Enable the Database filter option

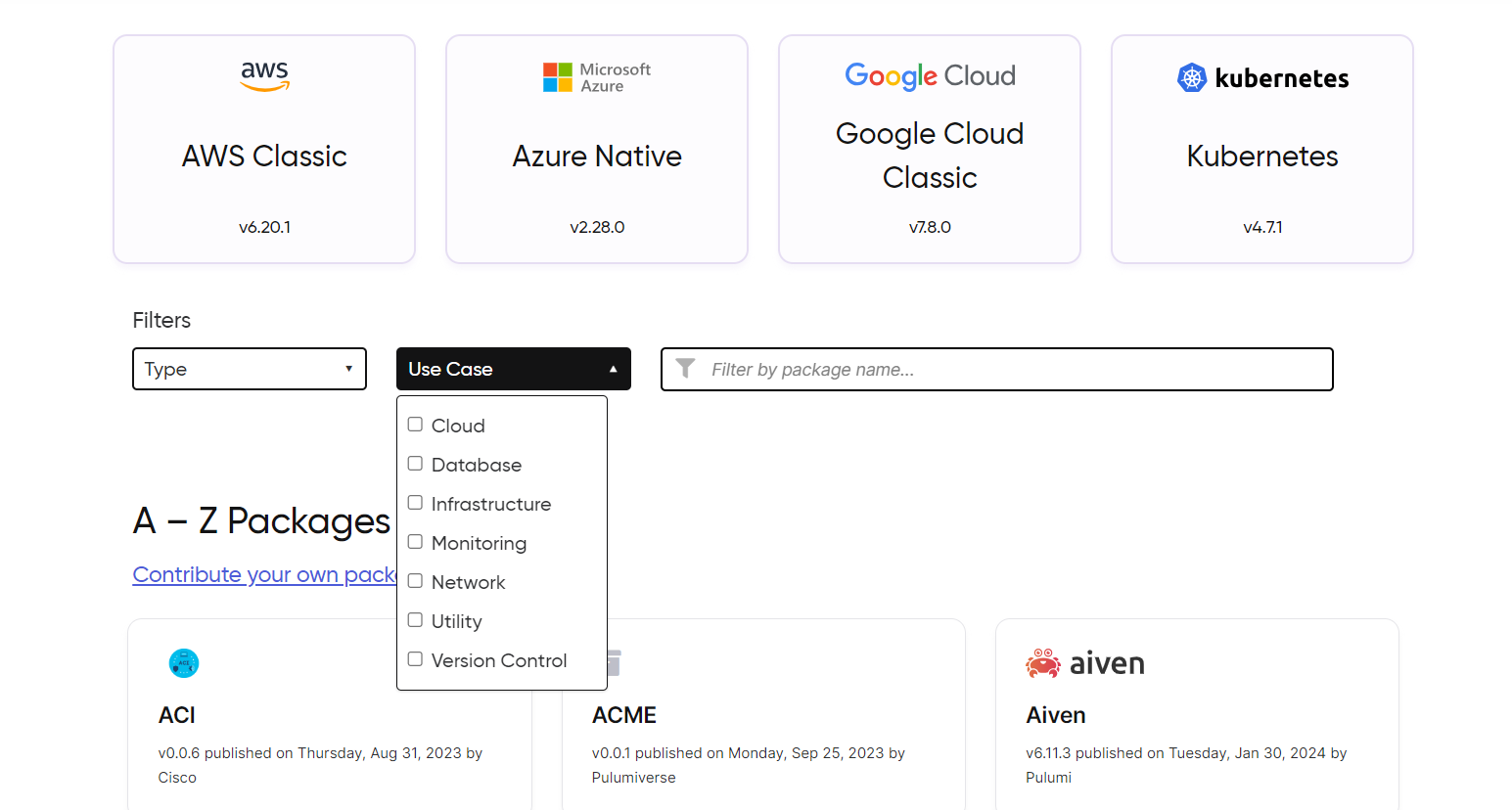pyautogui.click(x=415, y=463)
